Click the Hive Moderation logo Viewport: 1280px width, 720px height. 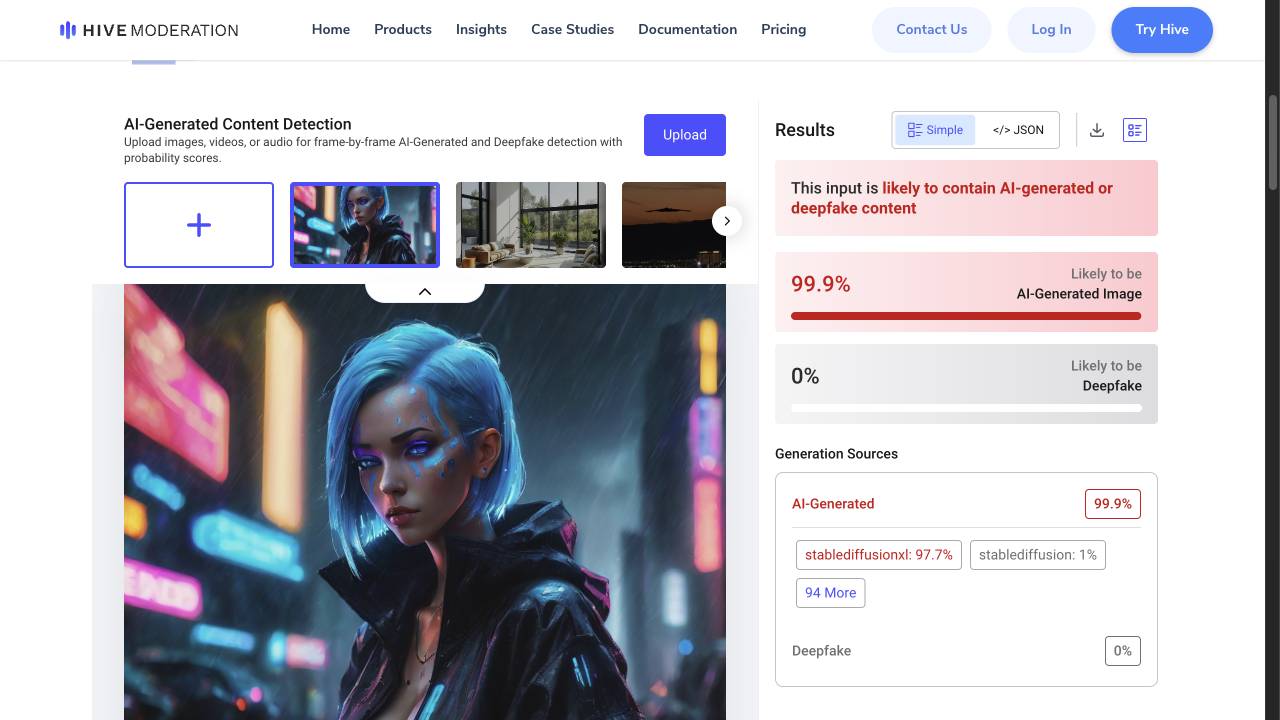coord(149,30)
